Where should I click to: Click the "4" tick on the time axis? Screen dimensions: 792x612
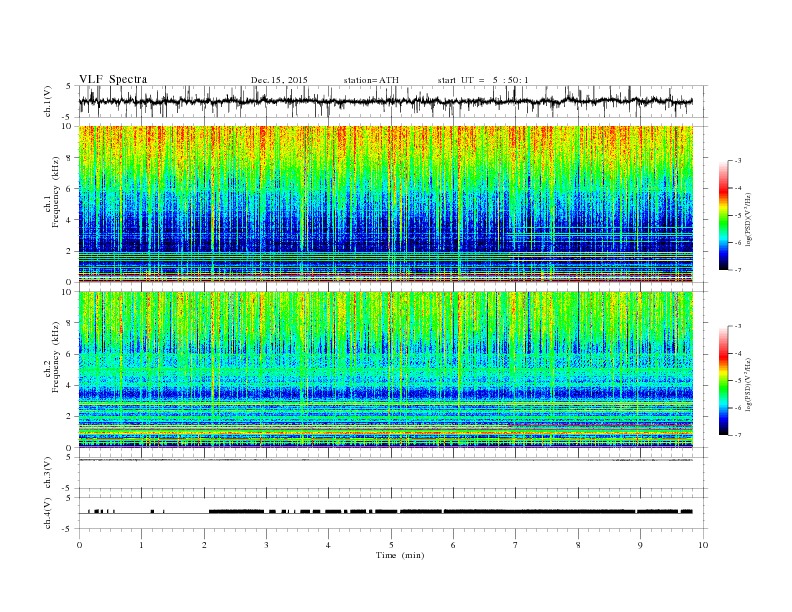[328, 545]
